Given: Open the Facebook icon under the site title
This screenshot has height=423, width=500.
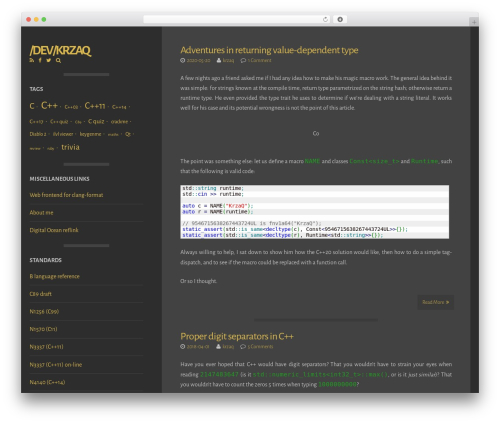Looking at the screenshot, I should (40, 60).
